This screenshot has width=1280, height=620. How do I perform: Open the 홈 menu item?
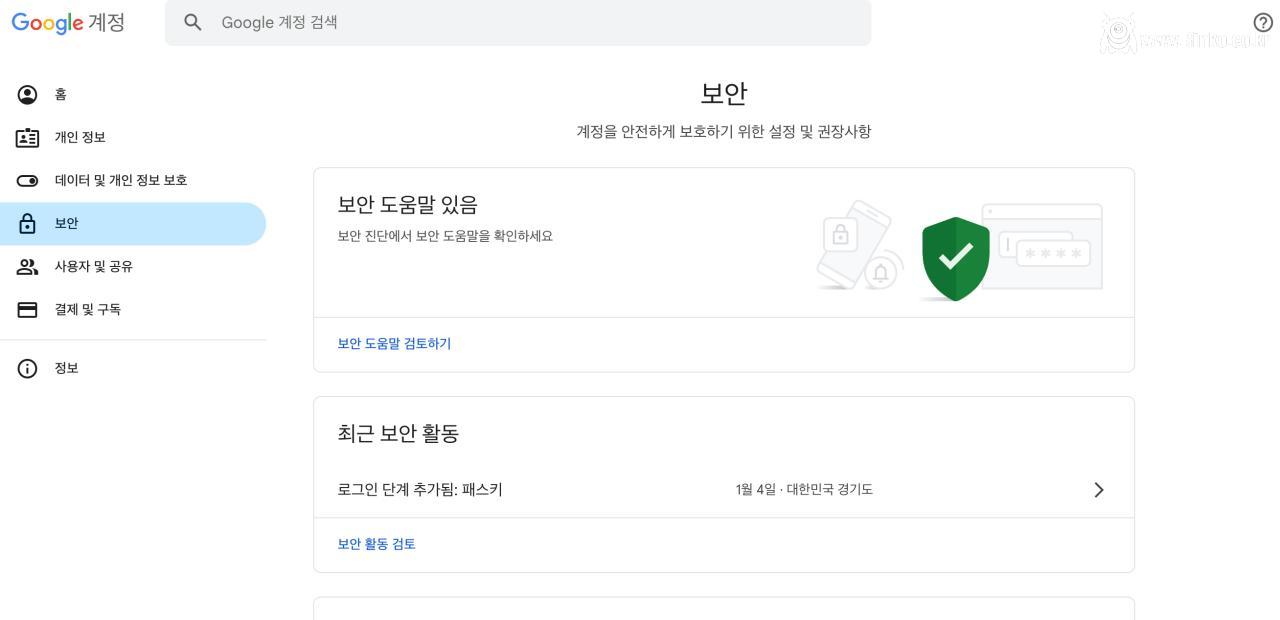61,95
